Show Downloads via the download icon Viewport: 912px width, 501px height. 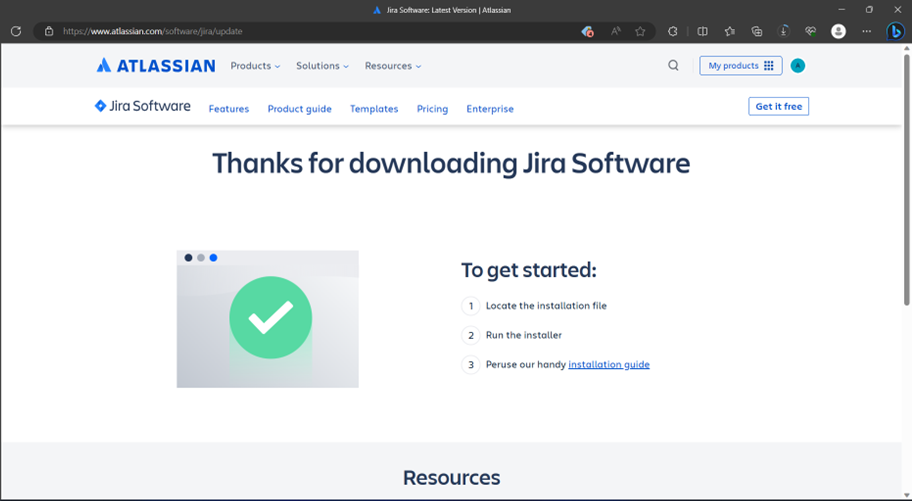[x=784, y=31]
